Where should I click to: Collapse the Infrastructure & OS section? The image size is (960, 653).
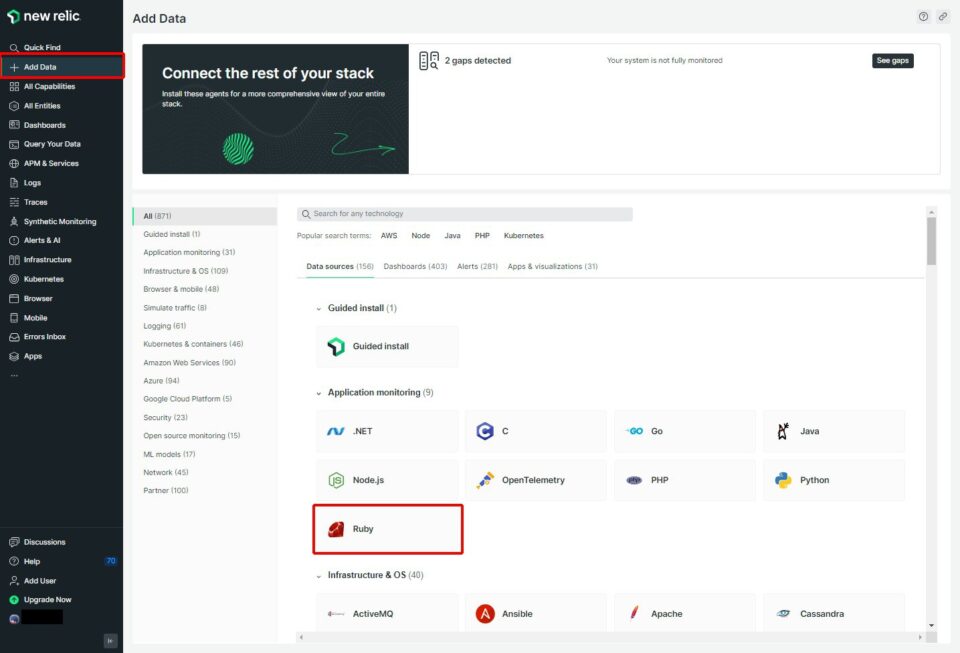[318, 575]
